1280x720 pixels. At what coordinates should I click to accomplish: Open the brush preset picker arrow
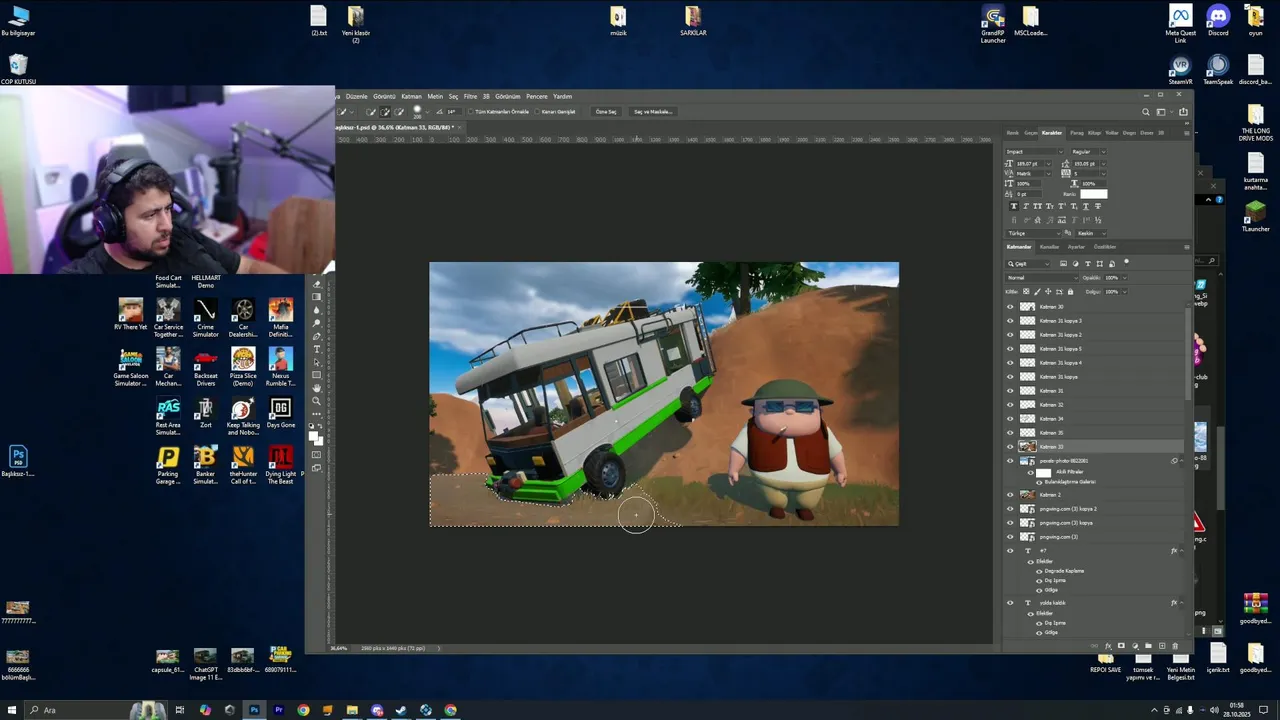click(x=427, y=112)
